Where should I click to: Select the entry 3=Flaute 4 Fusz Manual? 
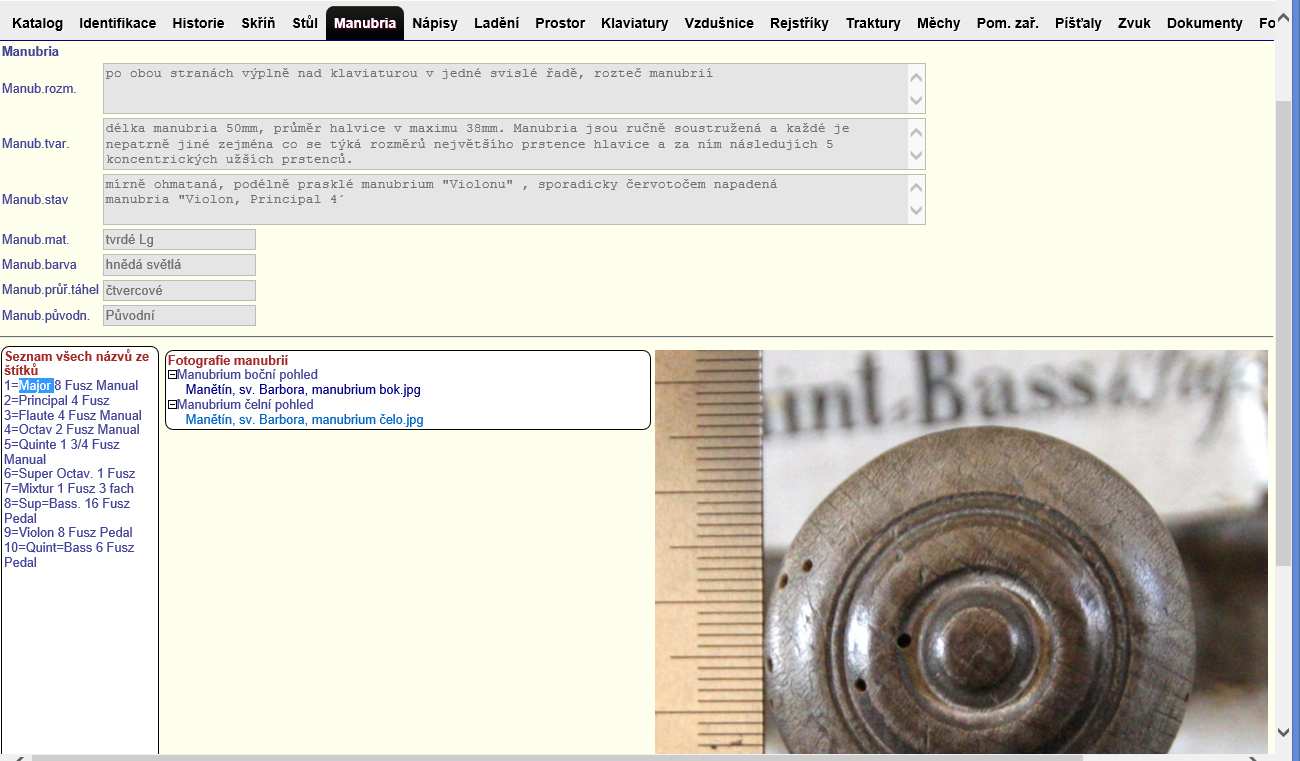pyautogui.click(x=73, y=416)
